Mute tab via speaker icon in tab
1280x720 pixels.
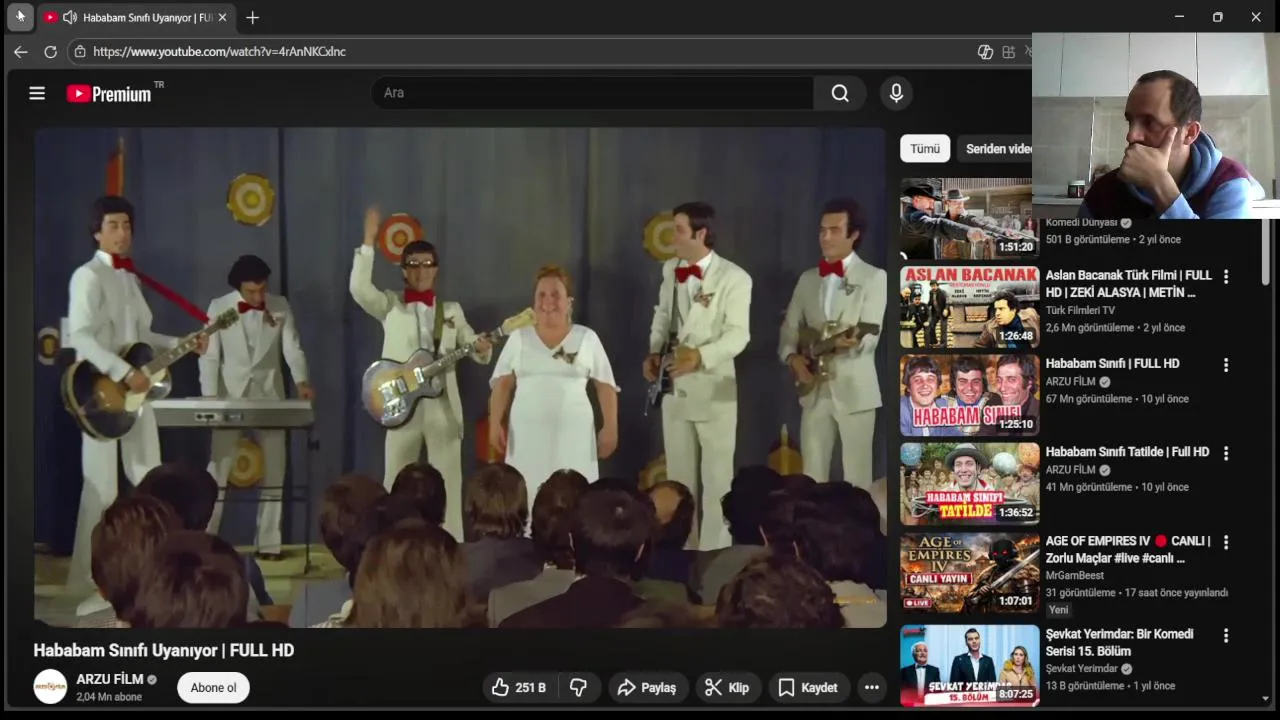69,17
